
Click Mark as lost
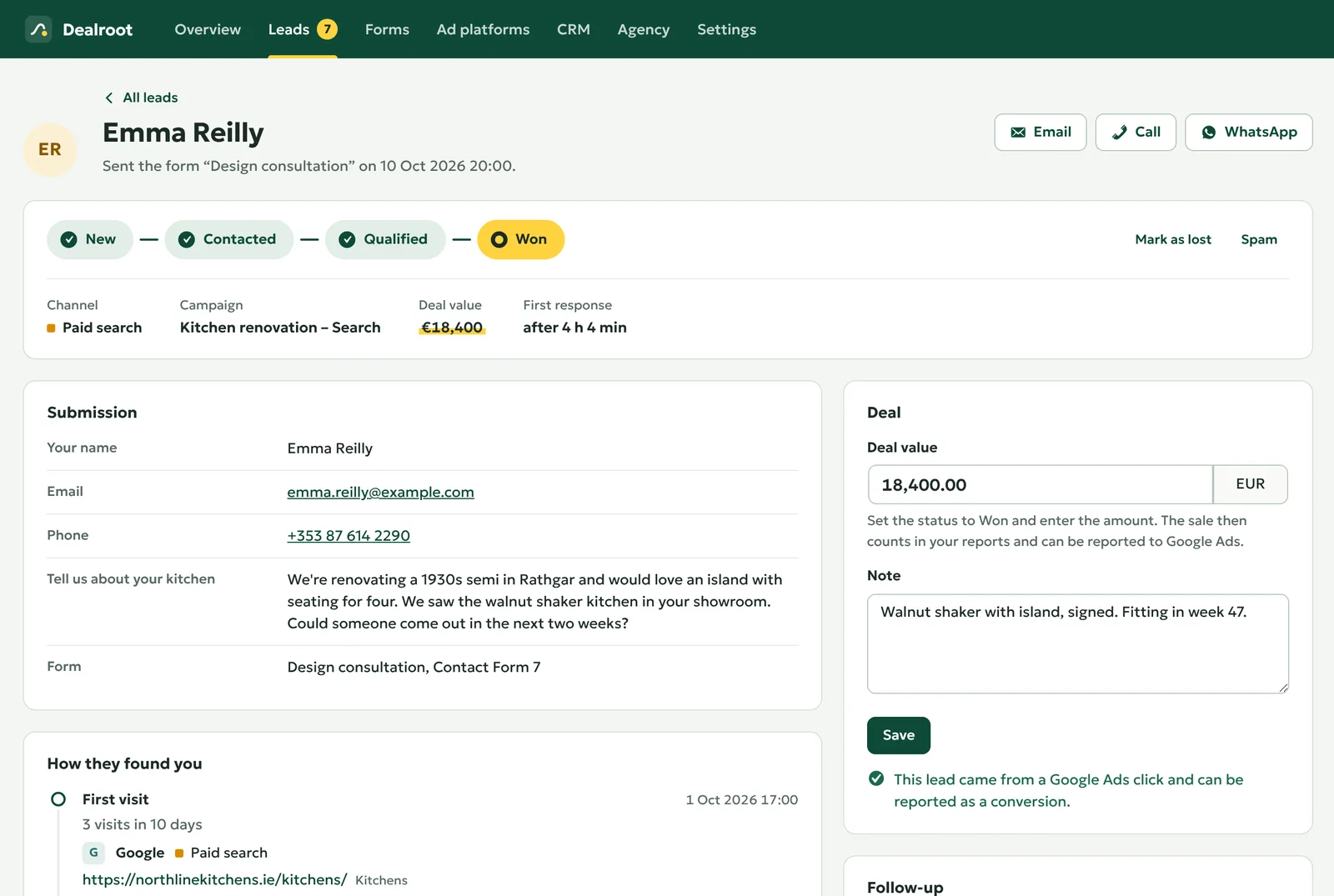[1173, 239]
